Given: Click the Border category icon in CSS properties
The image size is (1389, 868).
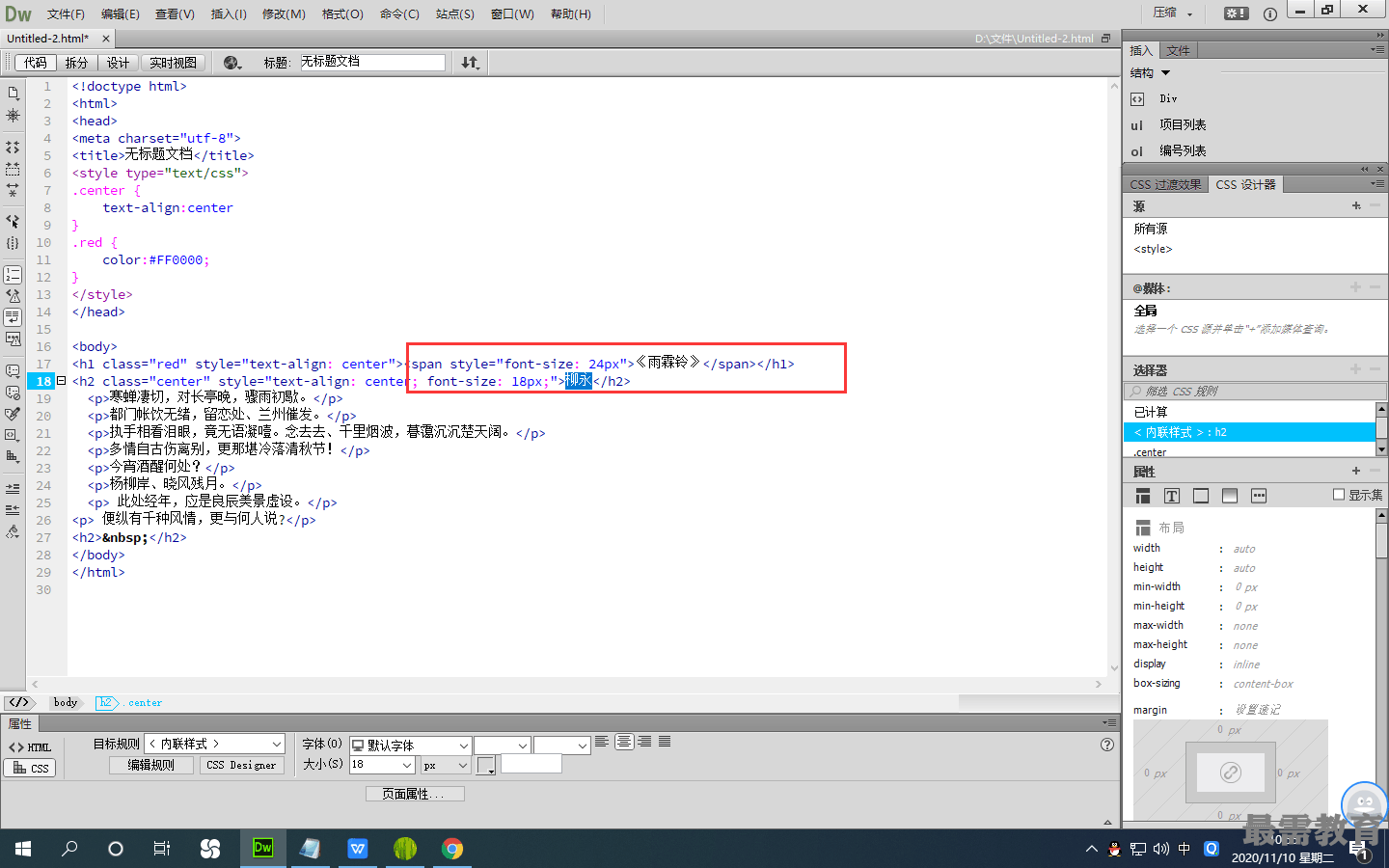Looking at the screenshot, I should point(1201,496).
